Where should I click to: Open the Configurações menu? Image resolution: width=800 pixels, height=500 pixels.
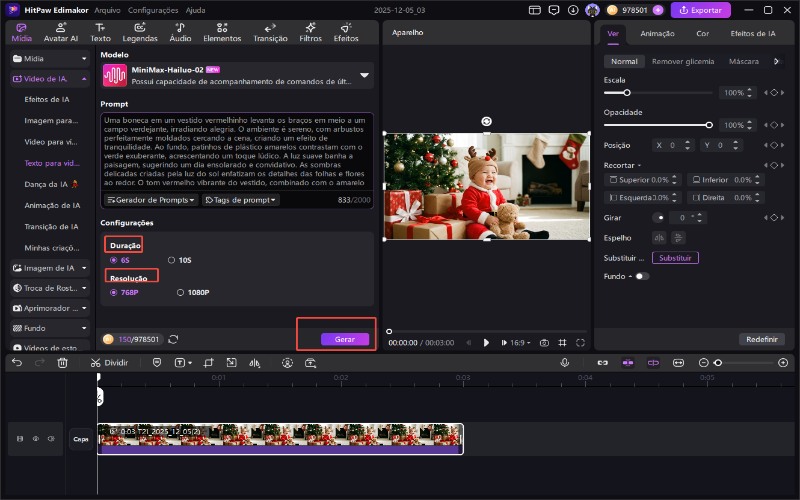(x=153, y=10)
